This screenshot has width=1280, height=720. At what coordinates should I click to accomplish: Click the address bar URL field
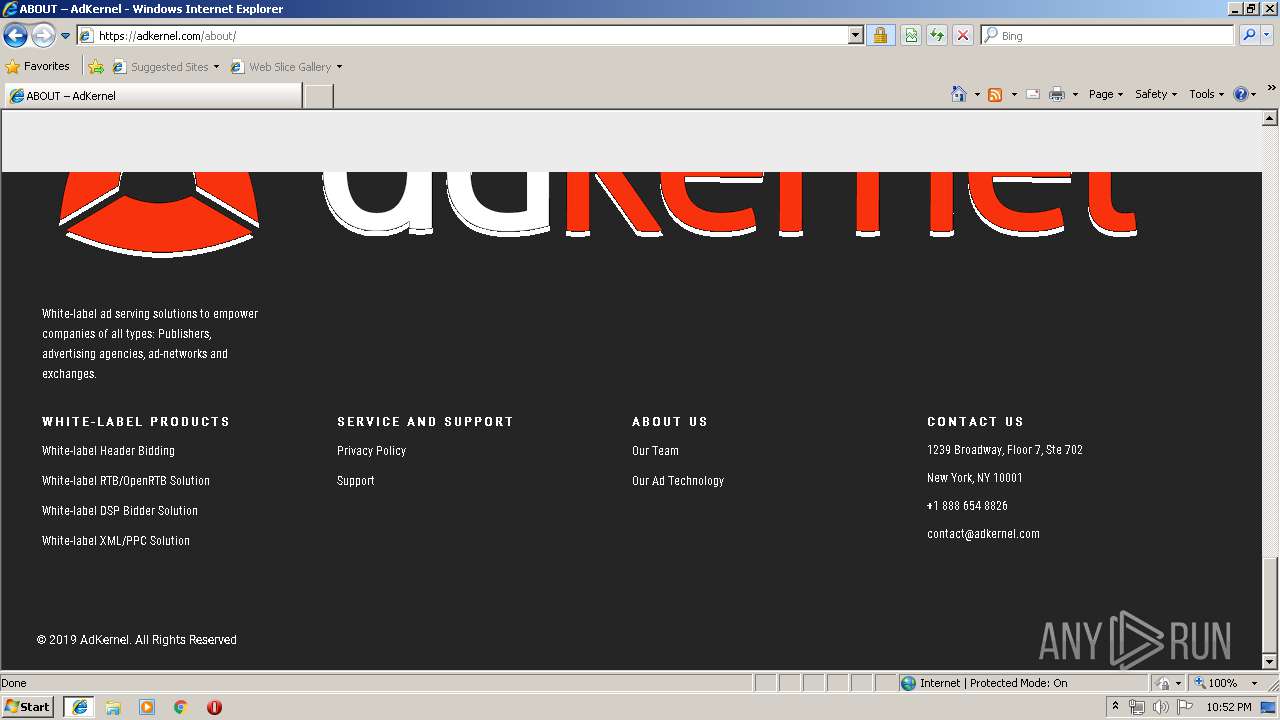coord(463,35)
